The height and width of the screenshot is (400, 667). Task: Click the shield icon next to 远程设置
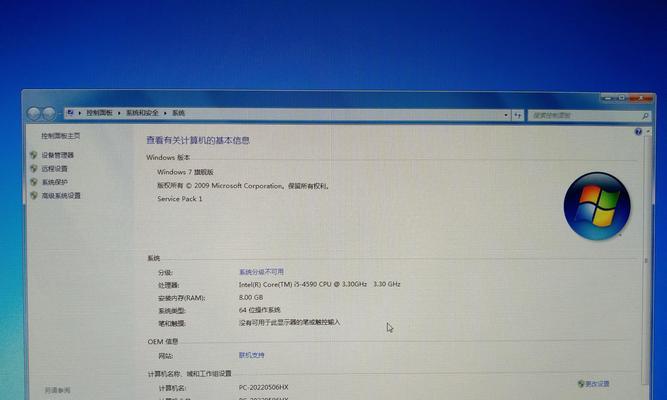click(33, 169)
